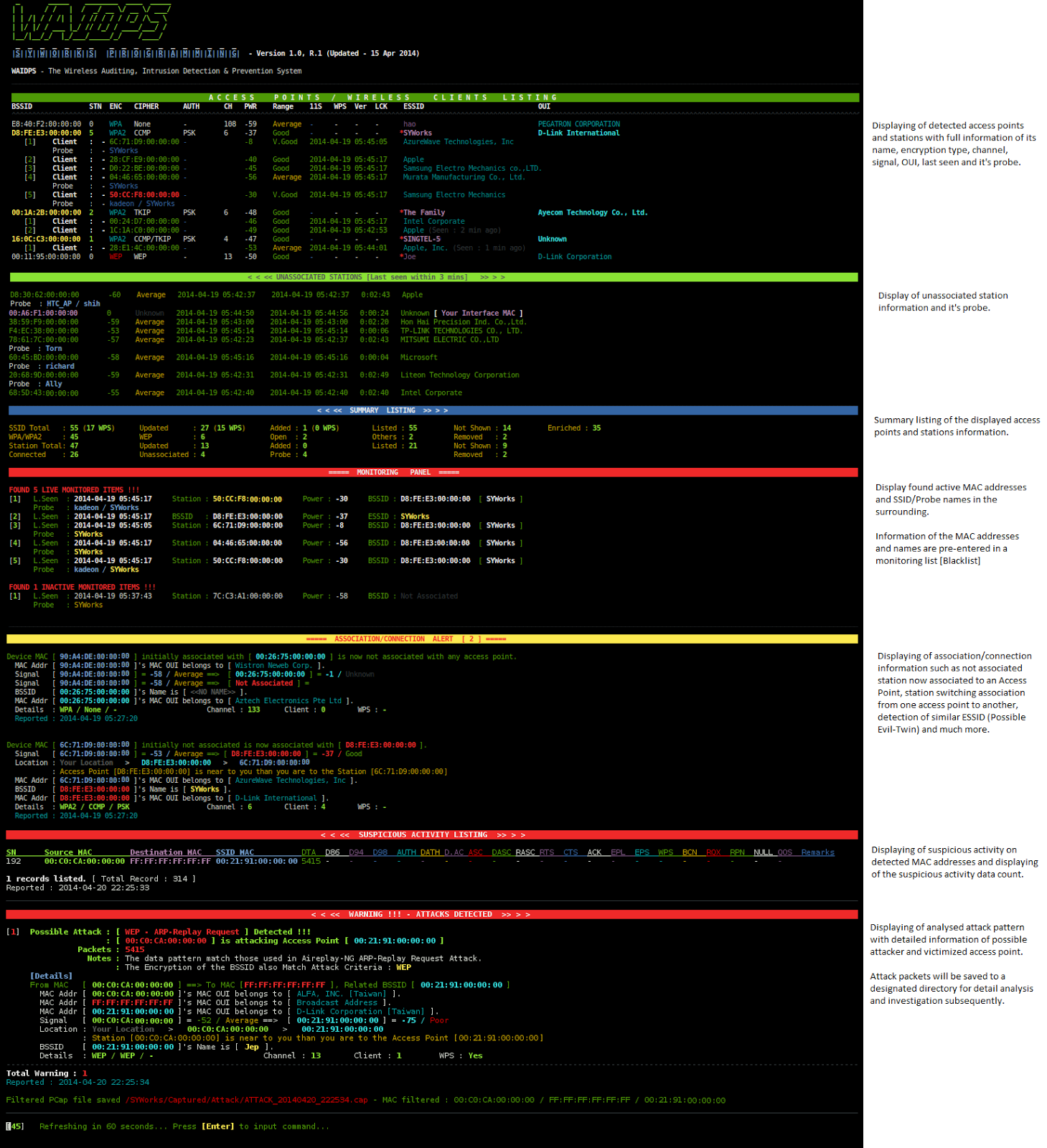This screenshot has height=1148, width=1047.
Task: Click 'D-Link Corporation [Taiwan]' OUI entry
Action: 360,1012
